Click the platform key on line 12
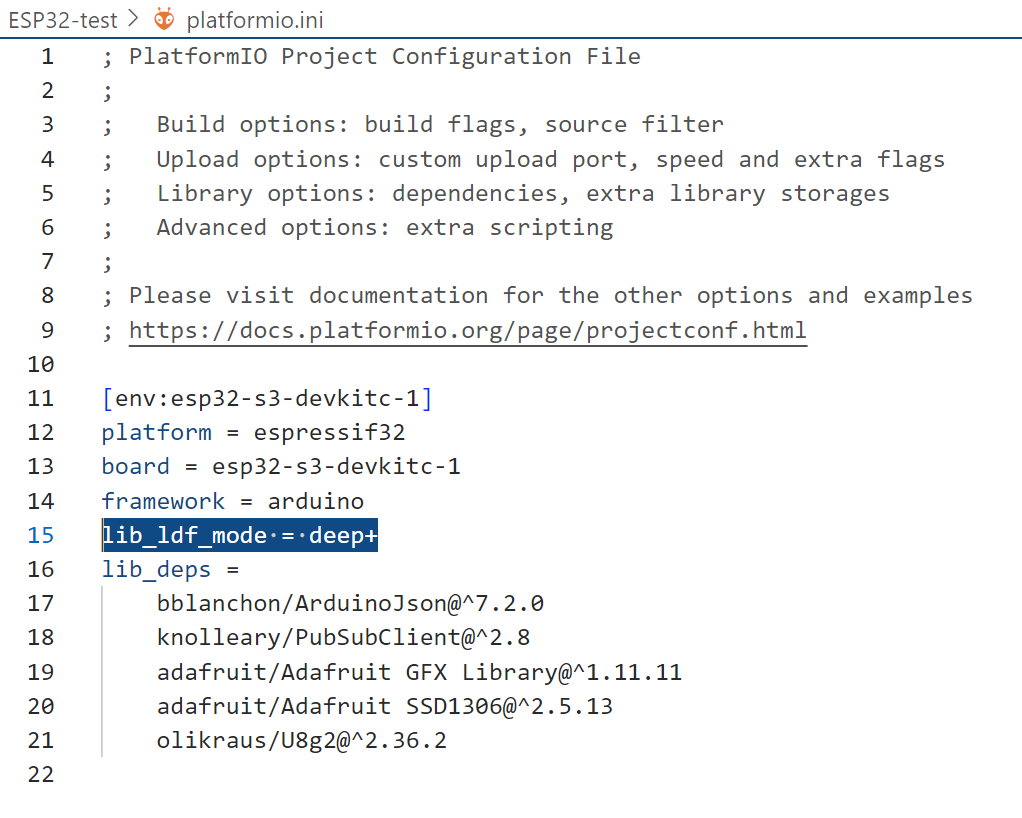The image size is (1022, 818). click(156, 433)
